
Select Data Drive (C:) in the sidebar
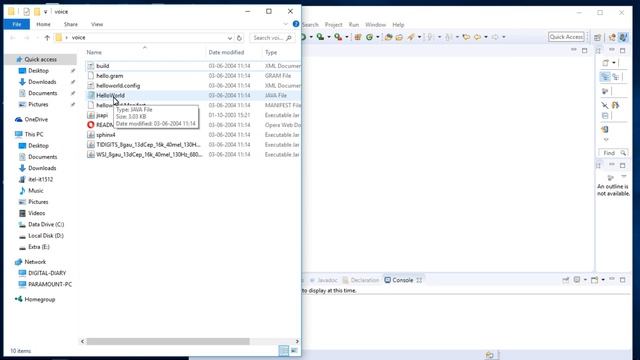click(46, 224)
